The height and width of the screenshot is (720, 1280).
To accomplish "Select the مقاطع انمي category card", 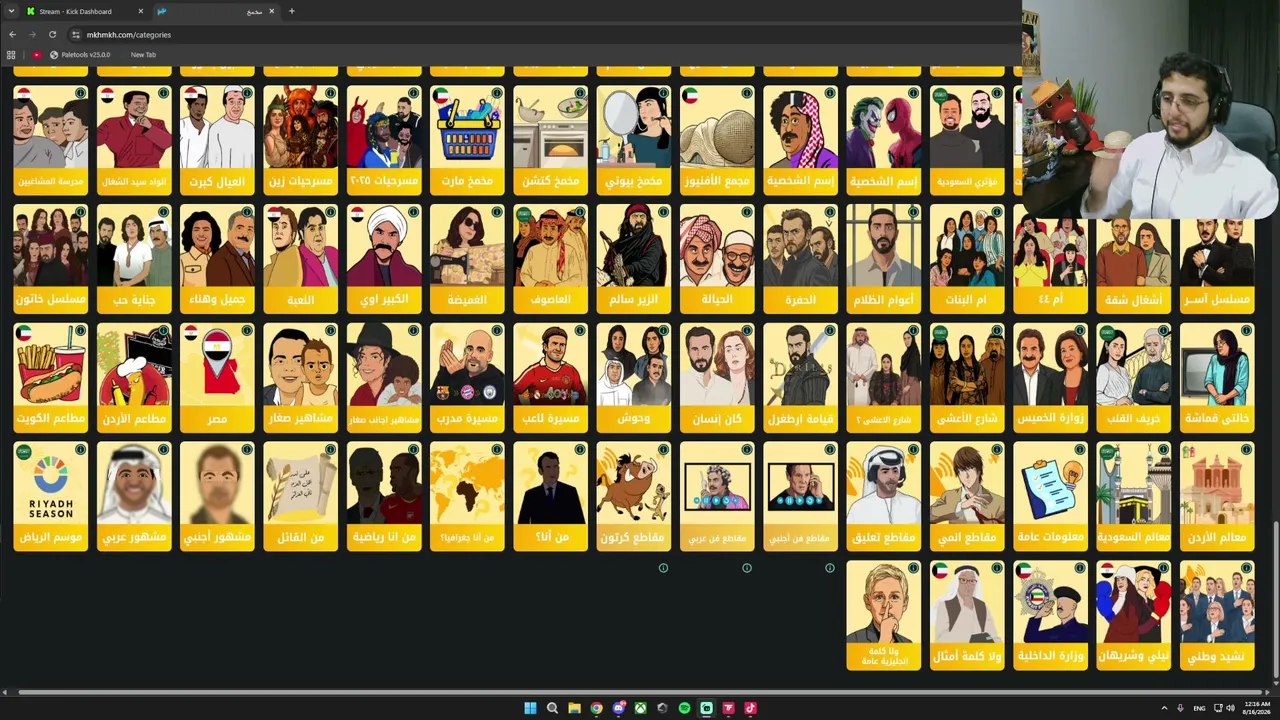I will [967, 496].
